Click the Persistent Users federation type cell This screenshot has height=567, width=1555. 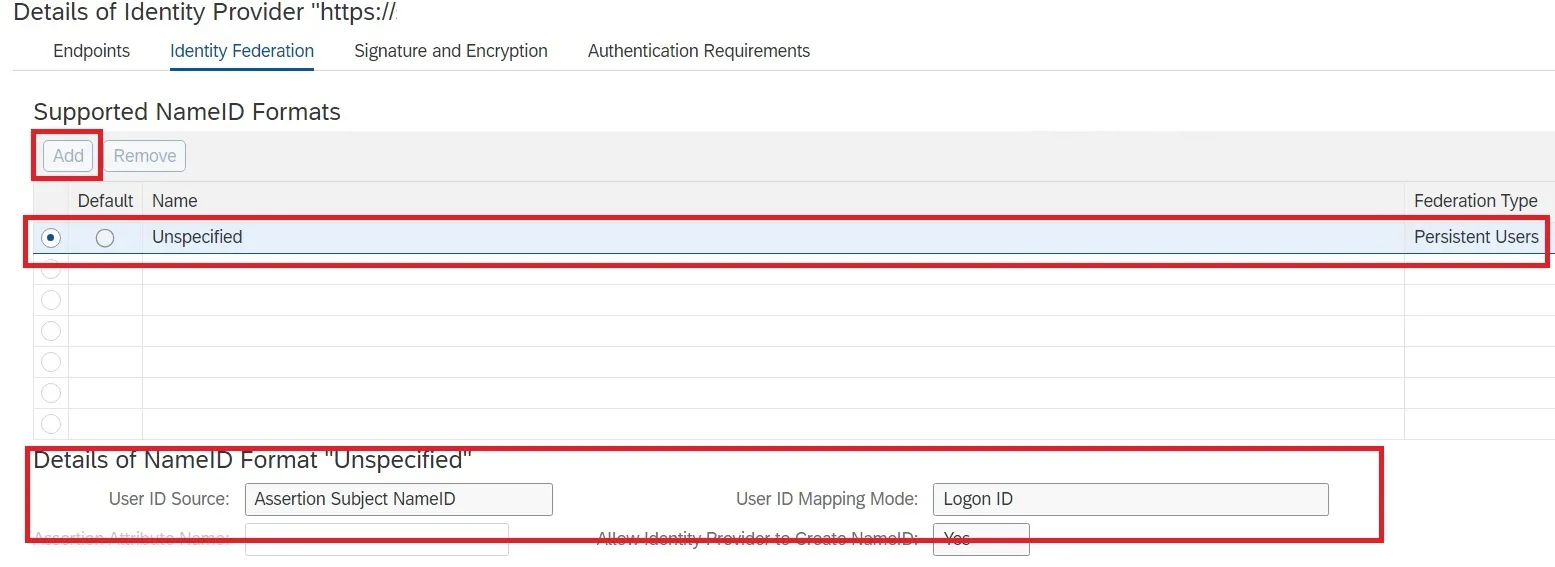coord(1475,237)
